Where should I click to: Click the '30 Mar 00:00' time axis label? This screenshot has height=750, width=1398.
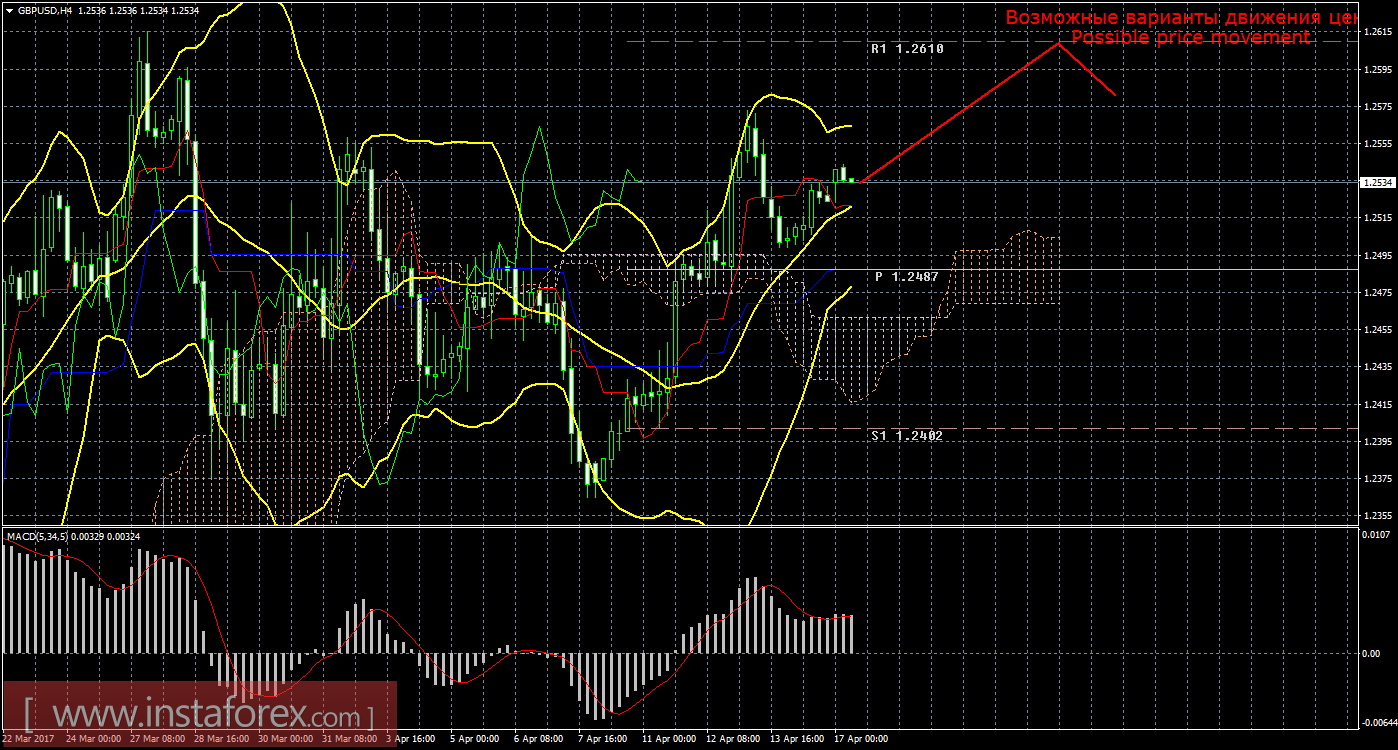(285, 740)
